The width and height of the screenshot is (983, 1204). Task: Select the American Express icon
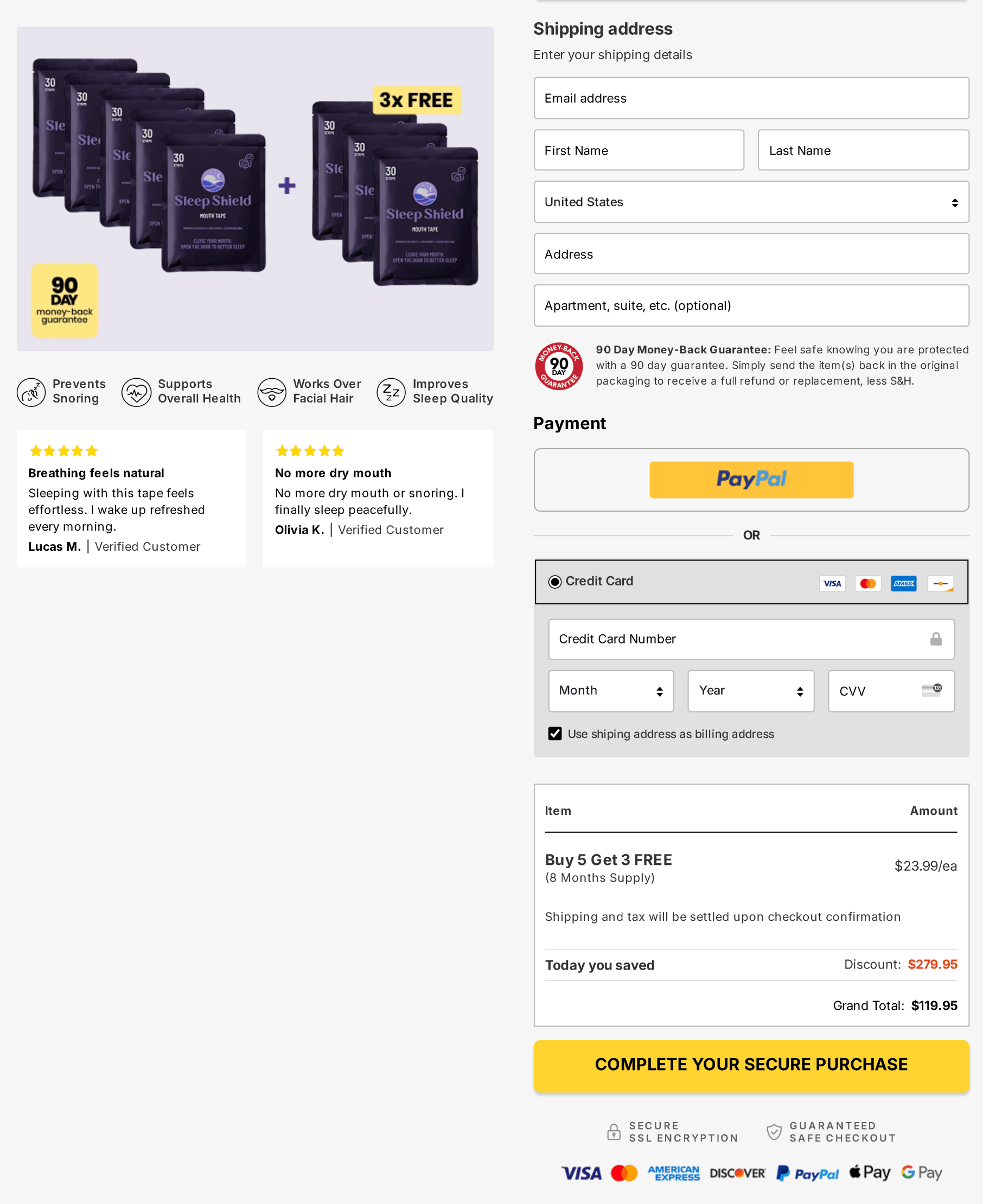click(903, 583)
